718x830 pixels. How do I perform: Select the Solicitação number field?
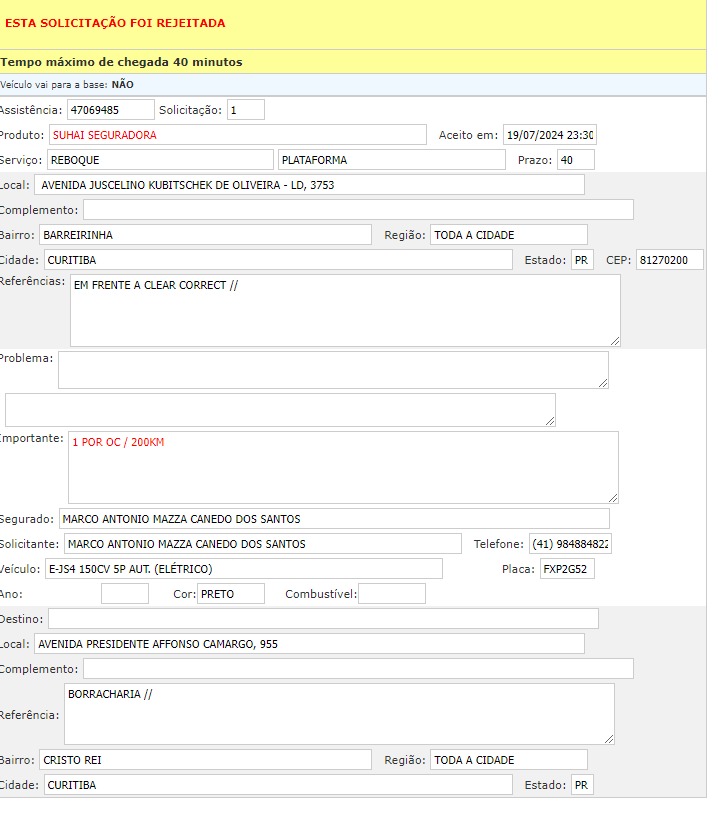pyautogui.click(x=246, y=110)
